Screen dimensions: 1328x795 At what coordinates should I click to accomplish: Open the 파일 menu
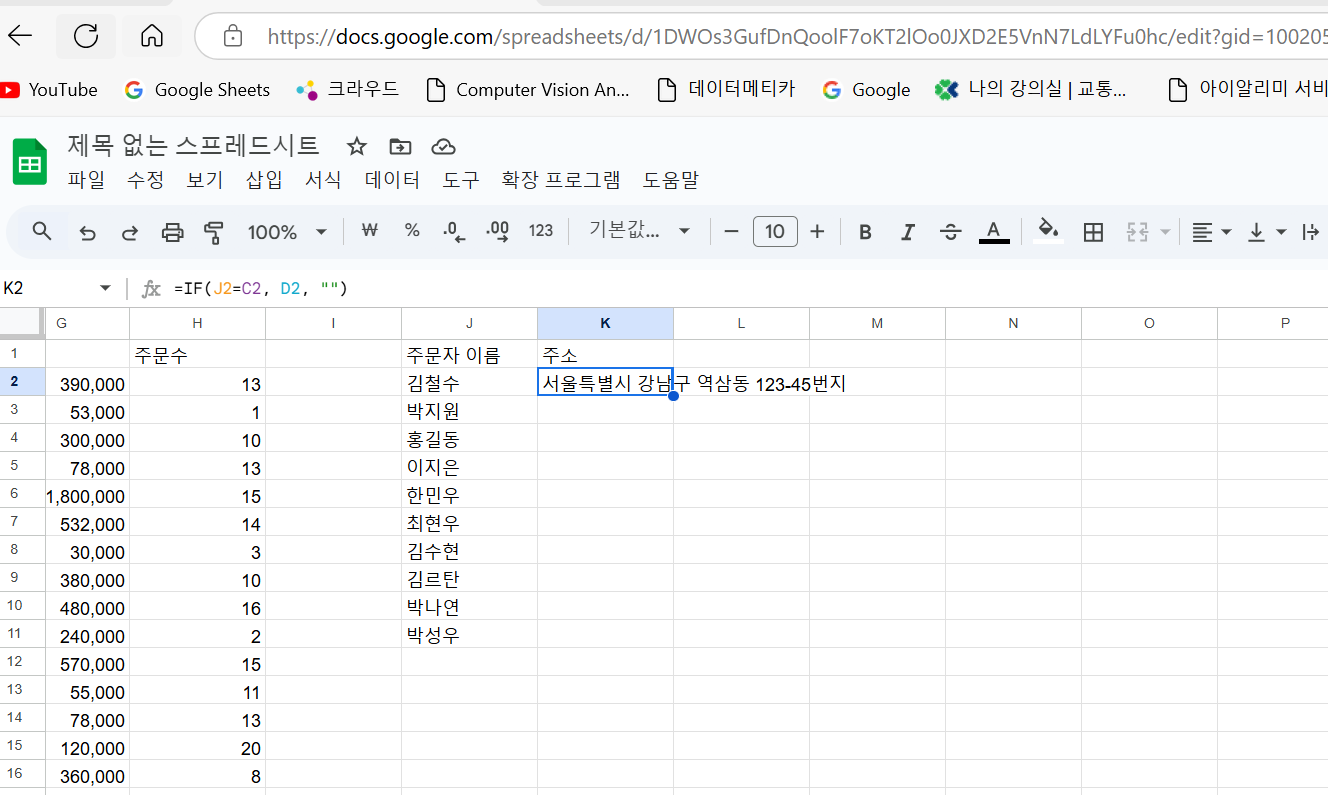[86, 180]
